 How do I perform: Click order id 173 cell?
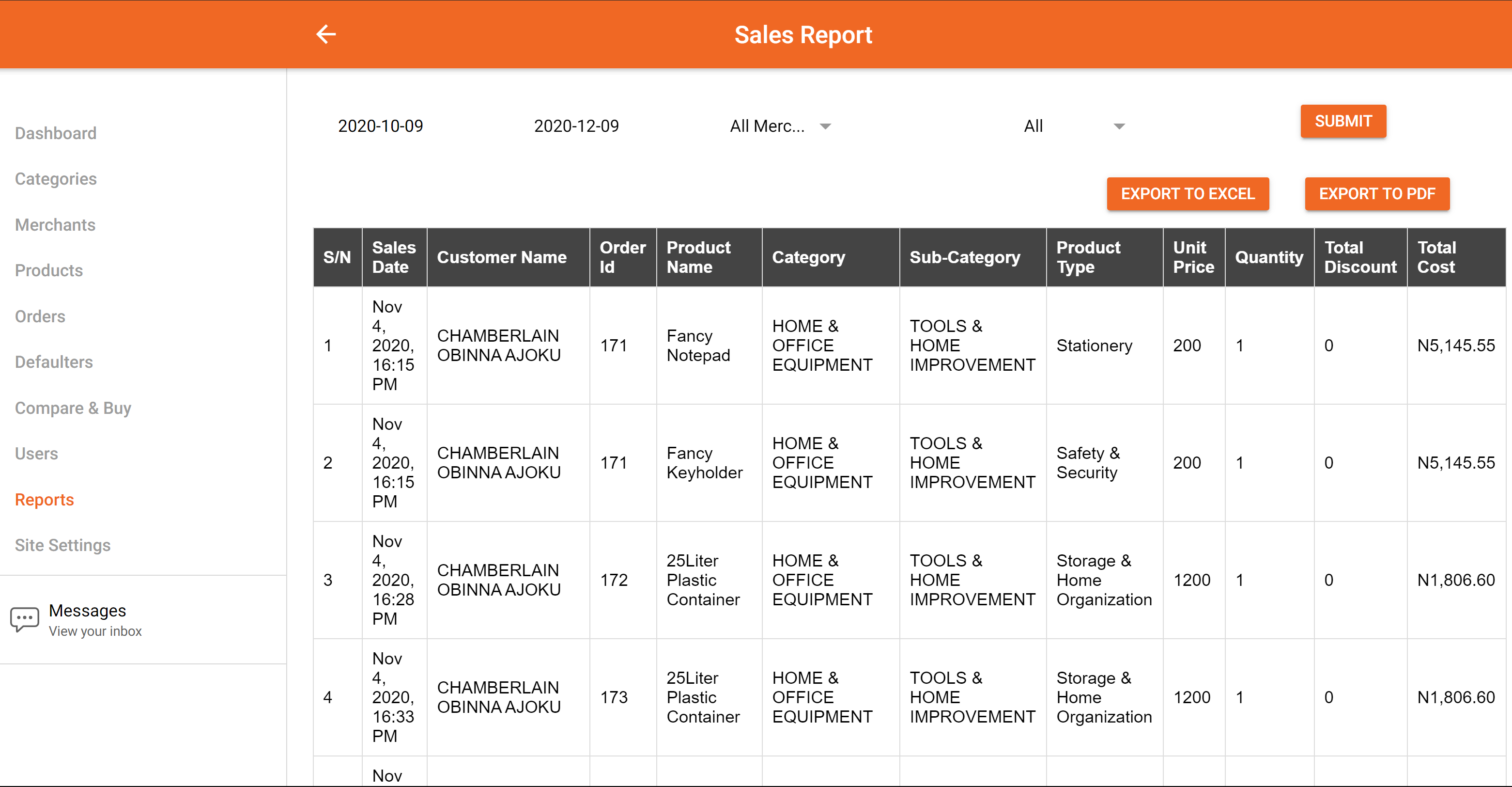(x=623, y=697)
